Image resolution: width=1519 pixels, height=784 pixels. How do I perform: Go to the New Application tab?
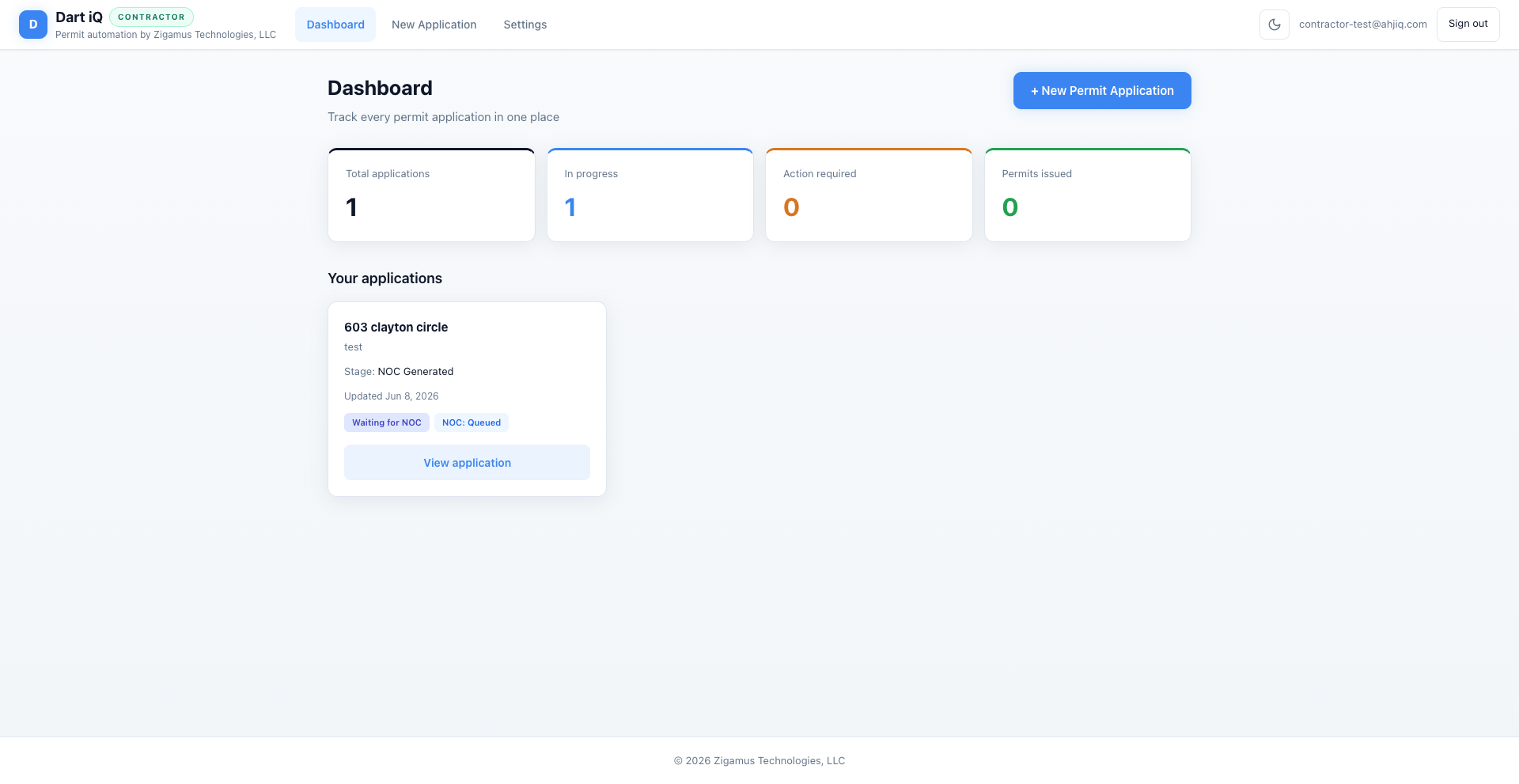pyautogui.click(x=434, y=25)
